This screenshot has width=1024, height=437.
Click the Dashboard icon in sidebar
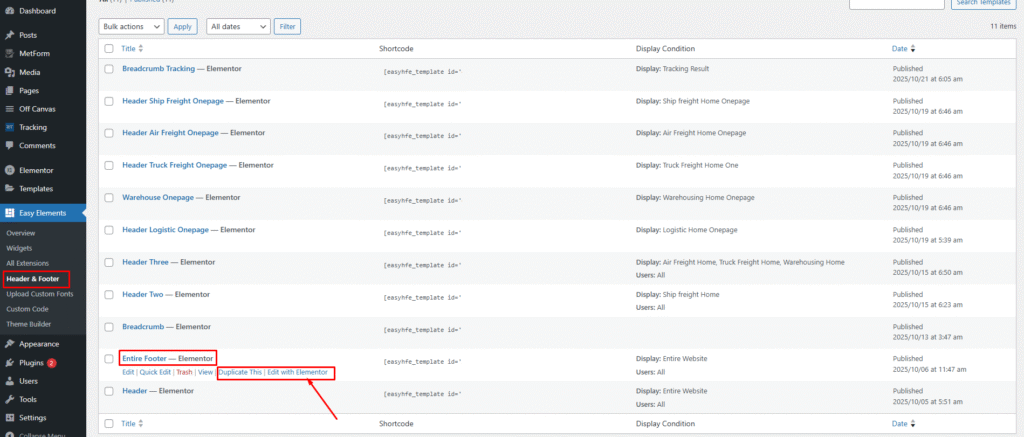tap(9, 10)
